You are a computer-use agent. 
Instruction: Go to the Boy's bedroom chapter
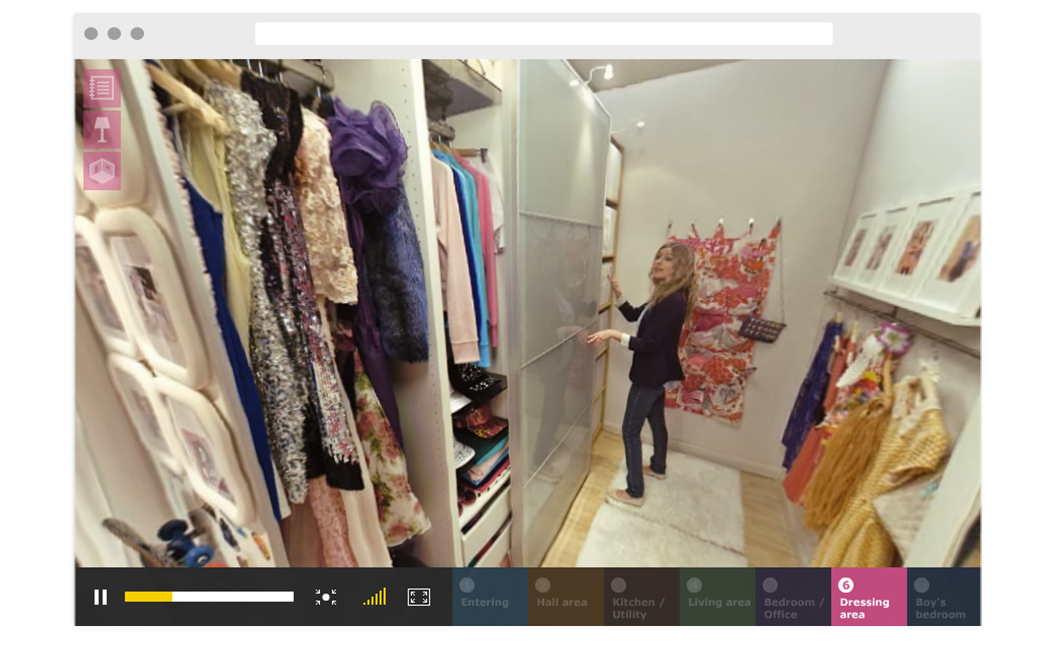[944, 596]
